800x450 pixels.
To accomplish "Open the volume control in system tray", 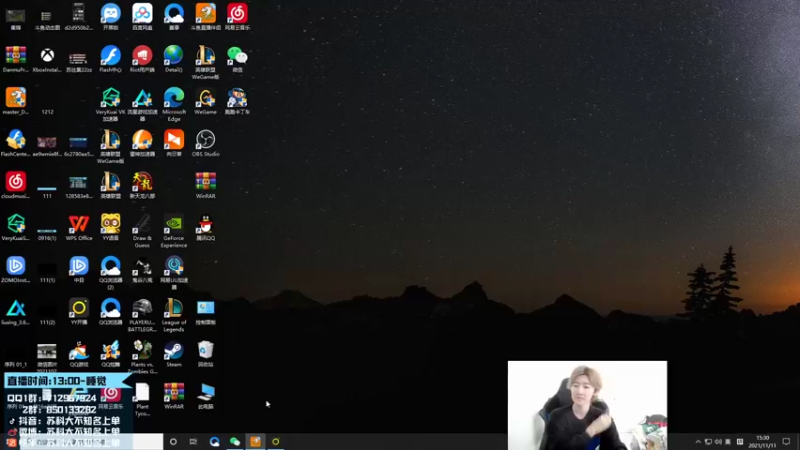I will point(718,442).
